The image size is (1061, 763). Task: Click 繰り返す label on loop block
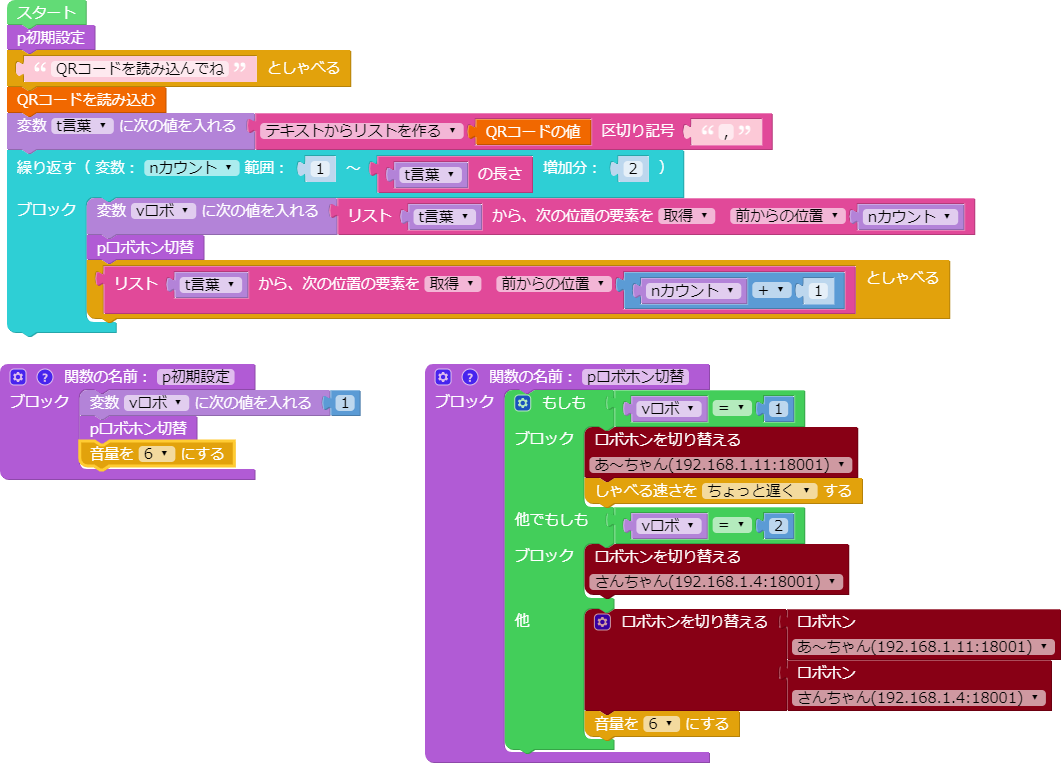point(45,168)
